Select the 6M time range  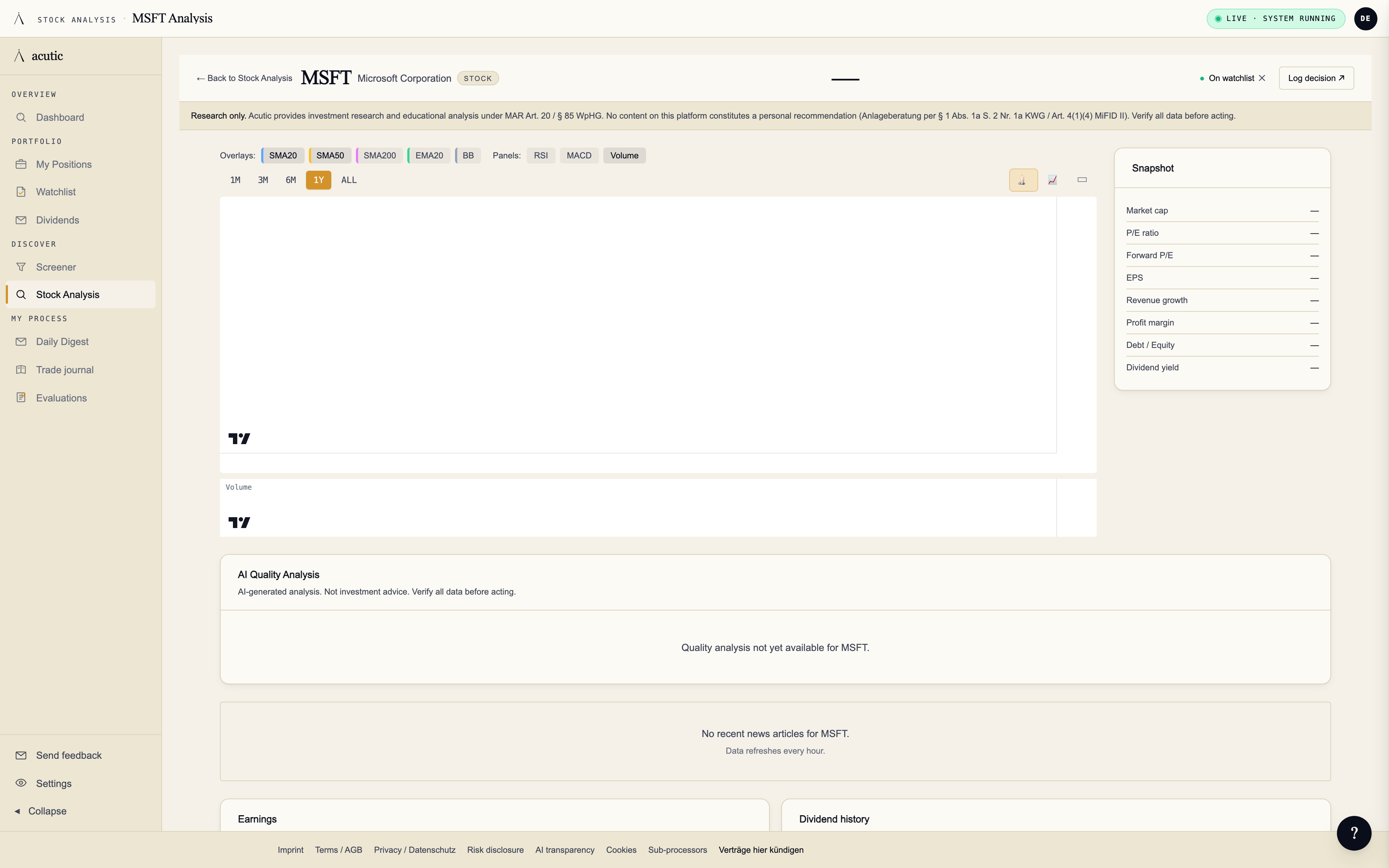[x=291, y=180]
